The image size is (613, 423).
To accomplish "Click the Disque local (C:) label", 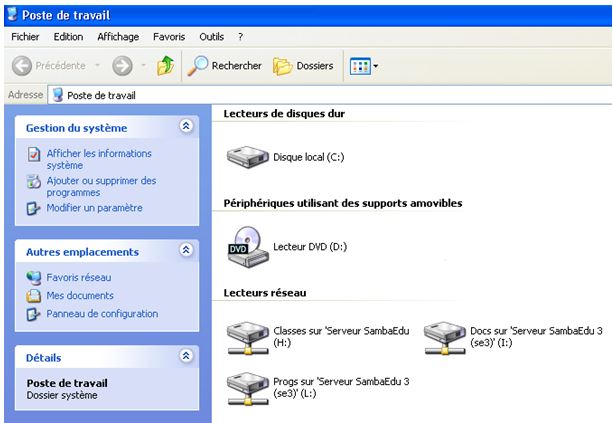I will pyautogui.click(x=308, y=157).
